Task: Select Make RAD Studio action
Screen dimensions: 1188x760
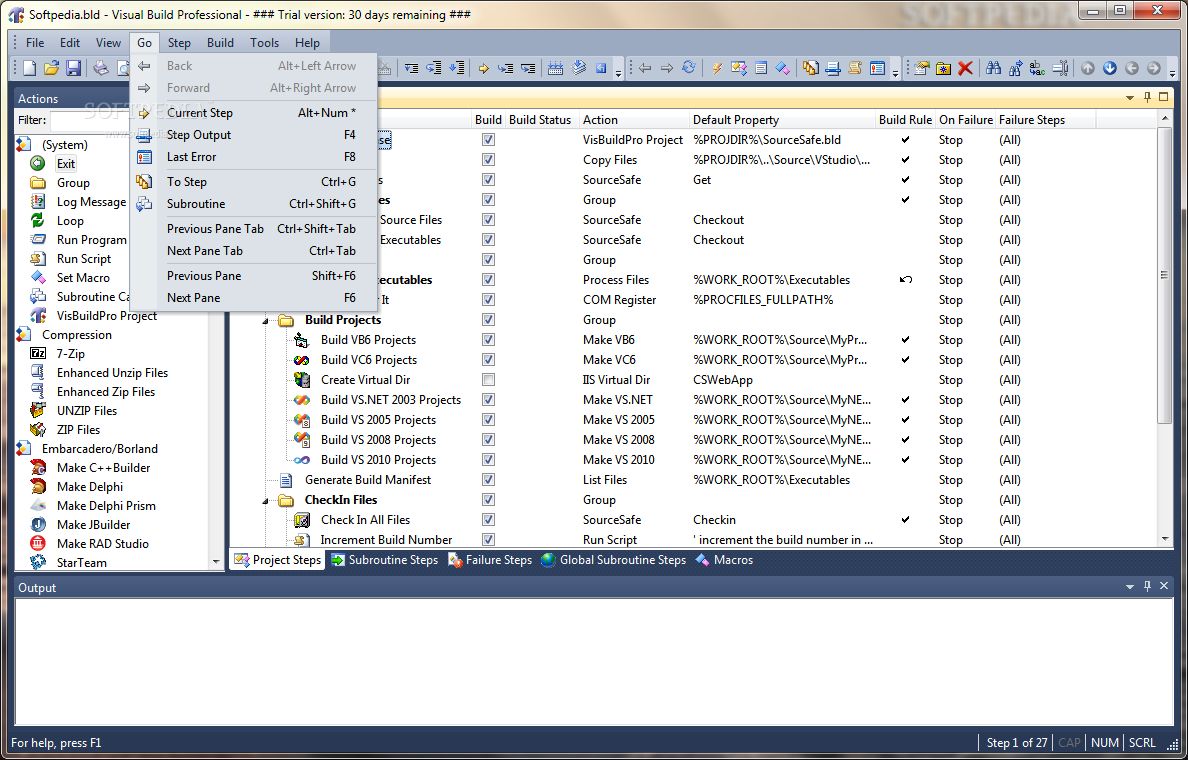Action: click(x=102, y=543)
